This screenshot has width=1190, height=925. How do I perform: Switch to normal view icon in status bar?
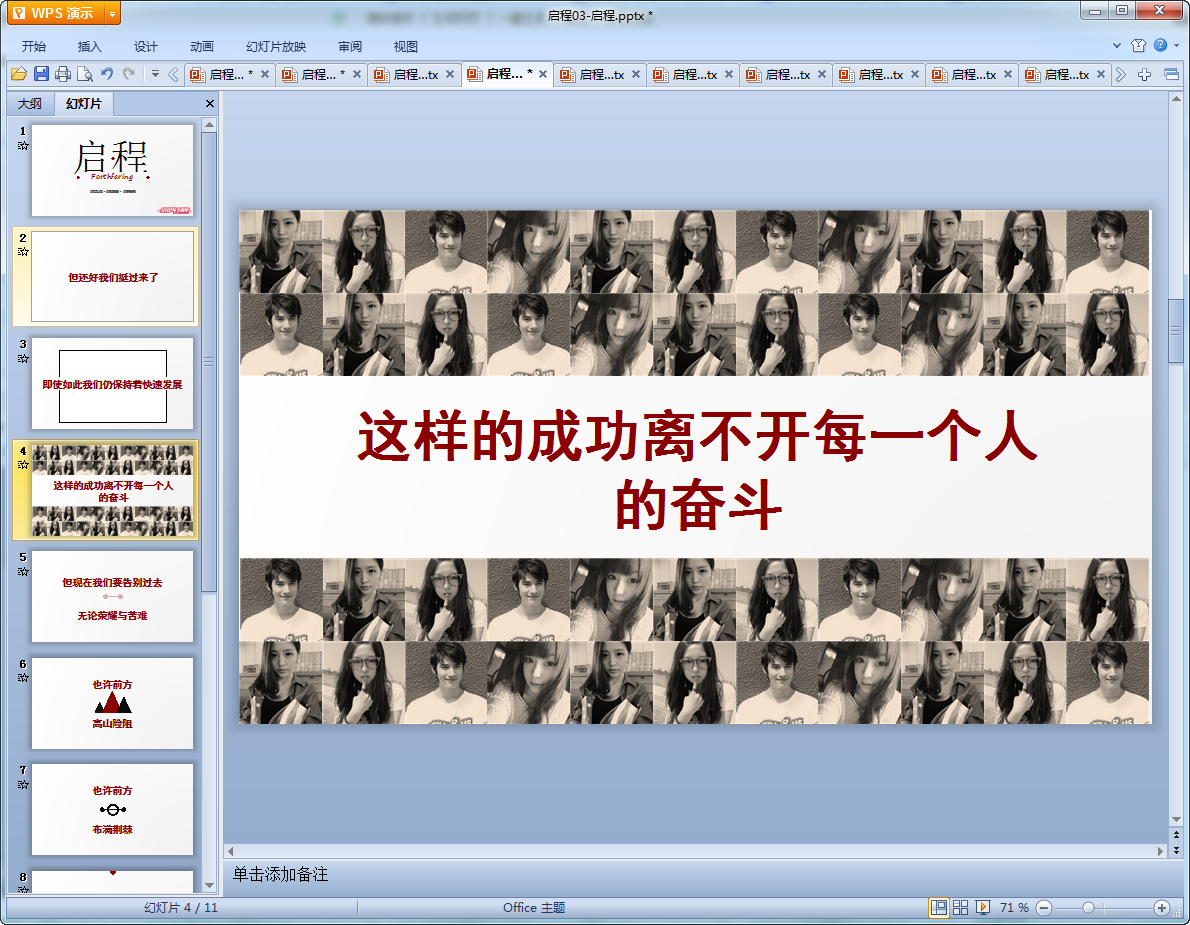point(939,908)
